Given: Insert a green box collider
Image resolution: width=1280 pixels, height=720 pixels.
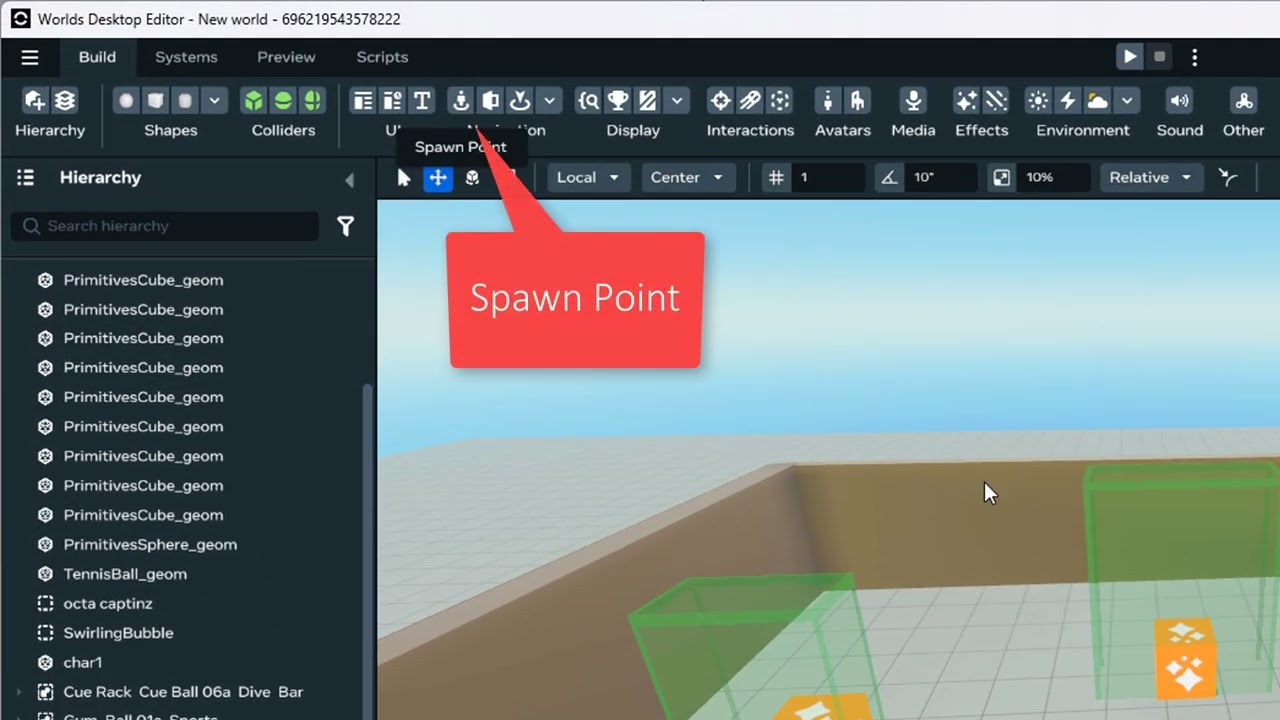Looking at the screenshot, I should 254,101.
